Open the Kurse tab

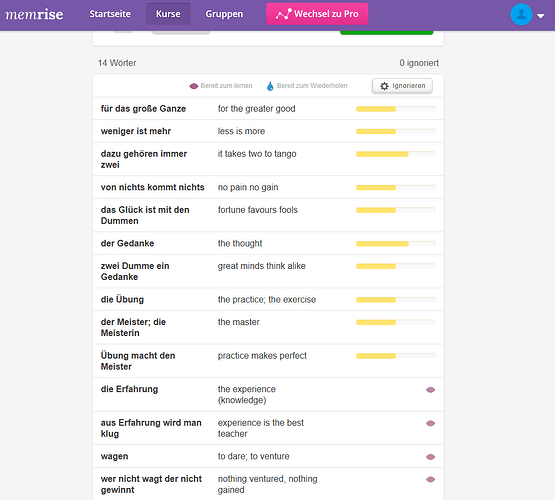(168, 14)
